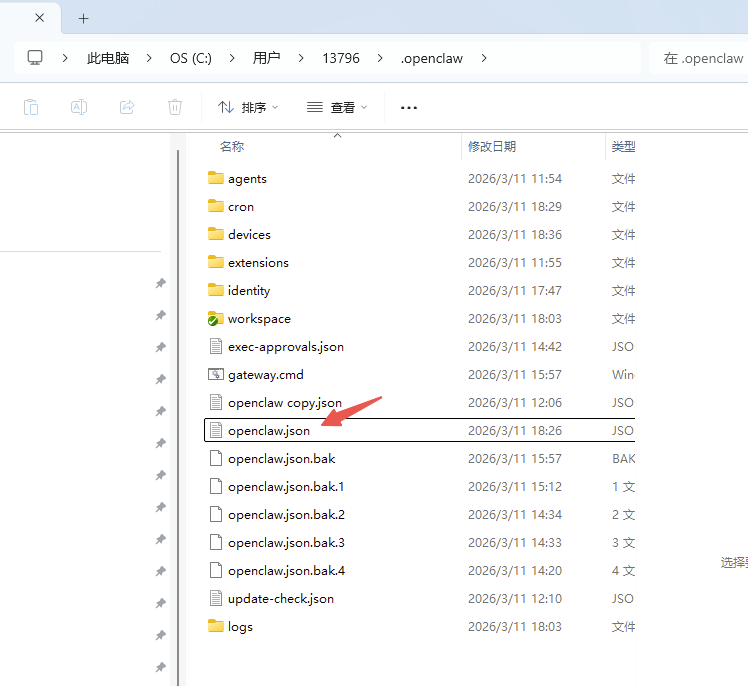Expand chevron after 用户
The width and height of the screenshot is (748, 686).
(x=301, y=58)
